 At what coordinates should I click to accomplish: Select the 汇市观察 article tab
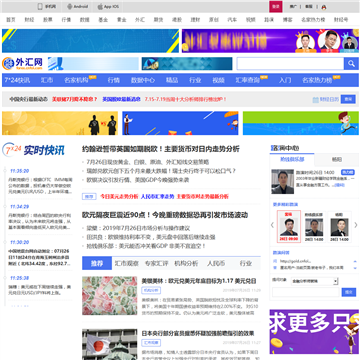click(x=127, y=263)
